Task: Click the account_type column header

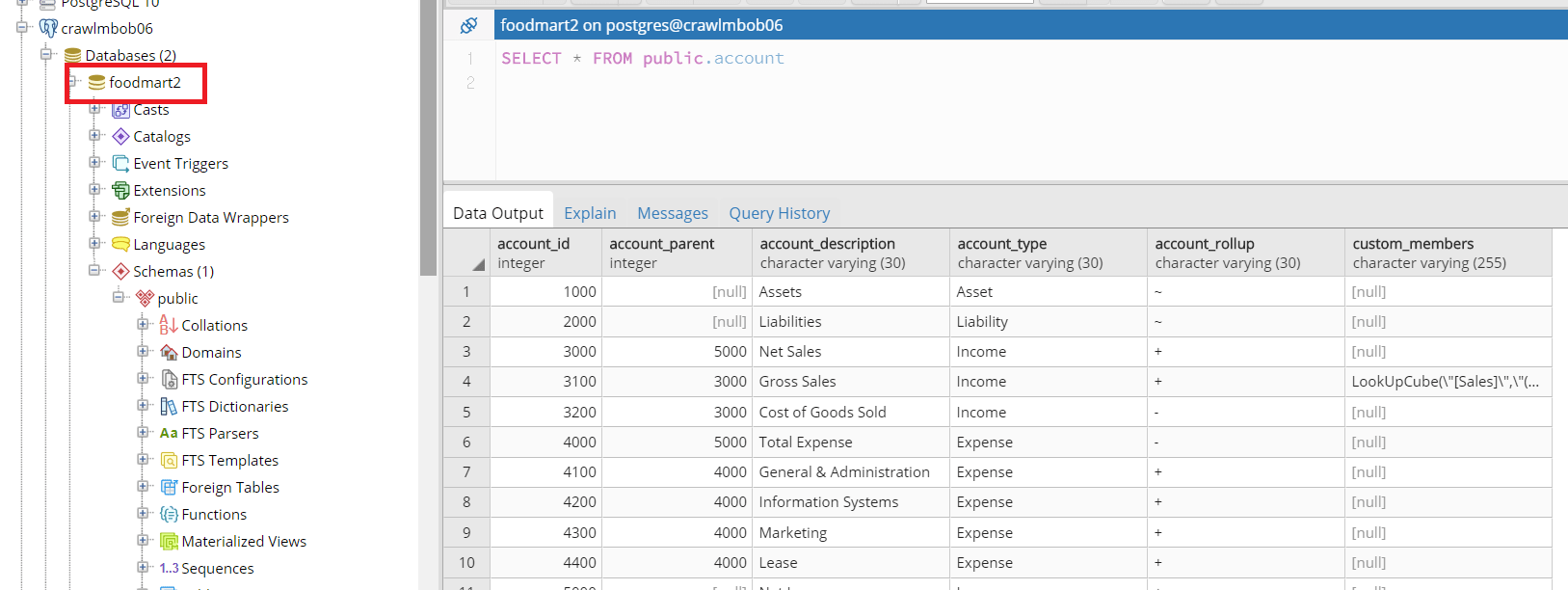Action: point(1049,253)
